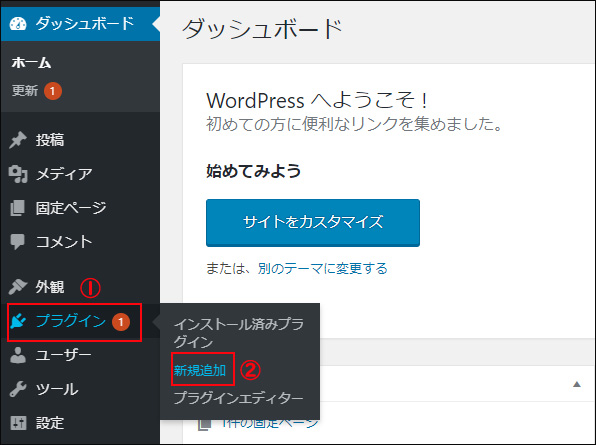The width and height of the screenshot is (596, 445).
Task: Follow the 別のテーマに変更する link
Action: pyautogui.click(x=322, y=268)
